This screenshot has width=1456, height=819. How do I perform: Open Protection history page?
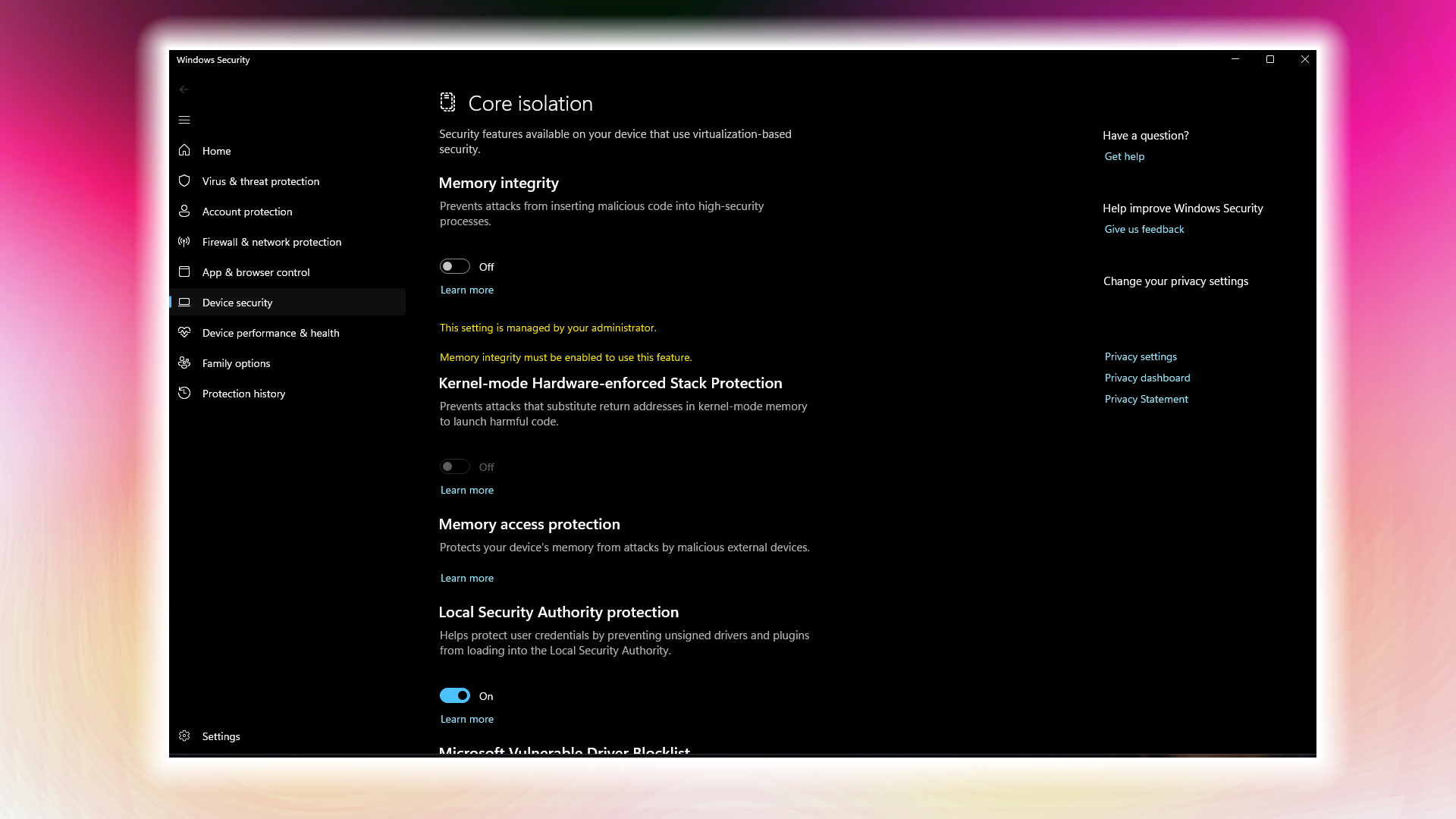(x=288, y=393)
